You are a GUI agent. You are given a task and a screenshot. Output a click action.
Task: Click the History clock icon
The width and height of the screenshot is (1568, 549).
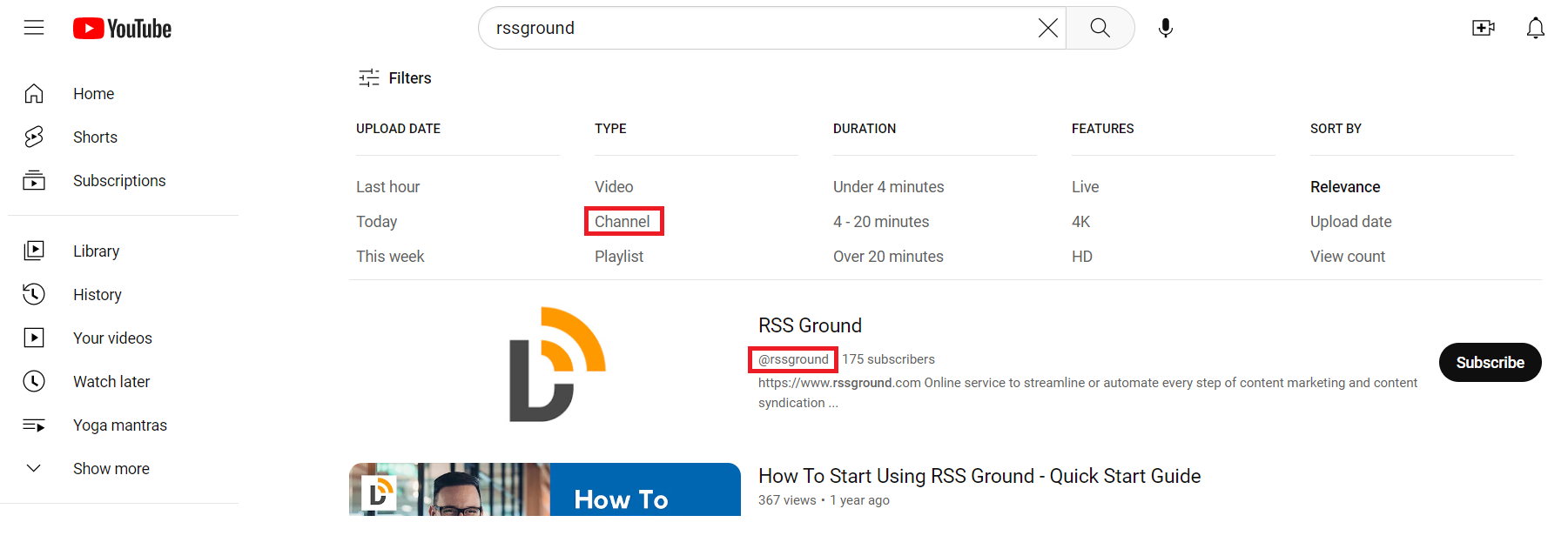coord(34,294)
